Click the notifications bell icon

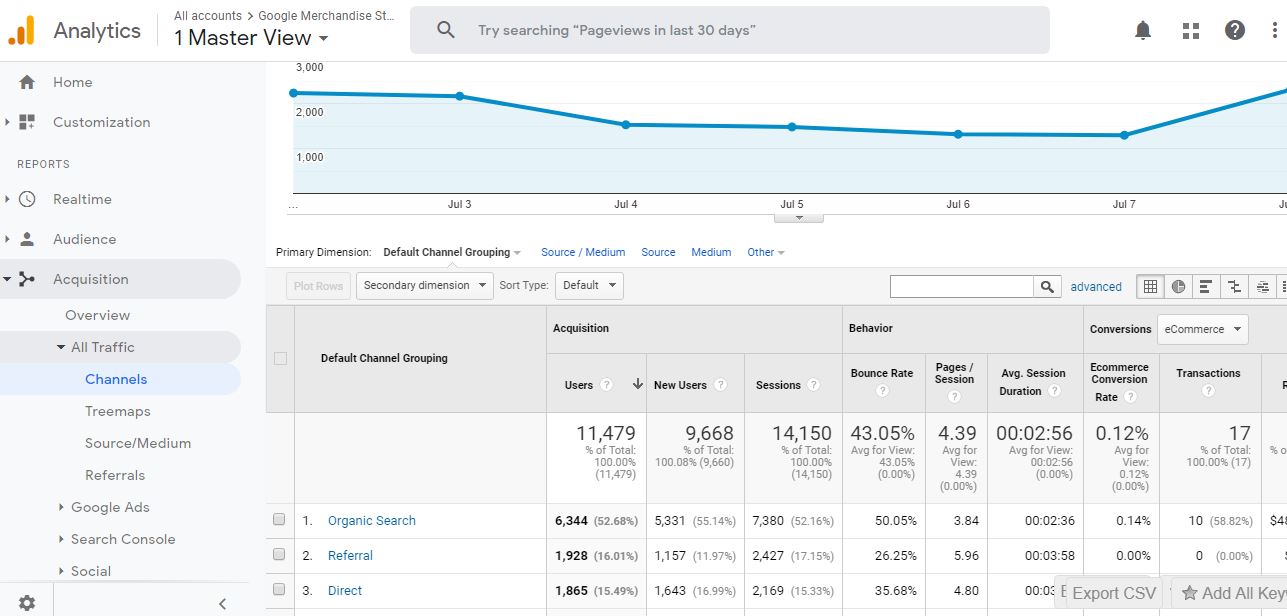tap(1143, 31)
